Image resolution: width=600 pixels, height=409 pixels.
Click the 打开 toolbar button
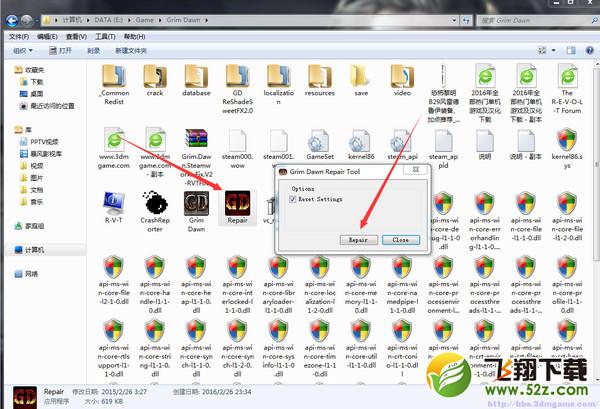tap(60, 51)
